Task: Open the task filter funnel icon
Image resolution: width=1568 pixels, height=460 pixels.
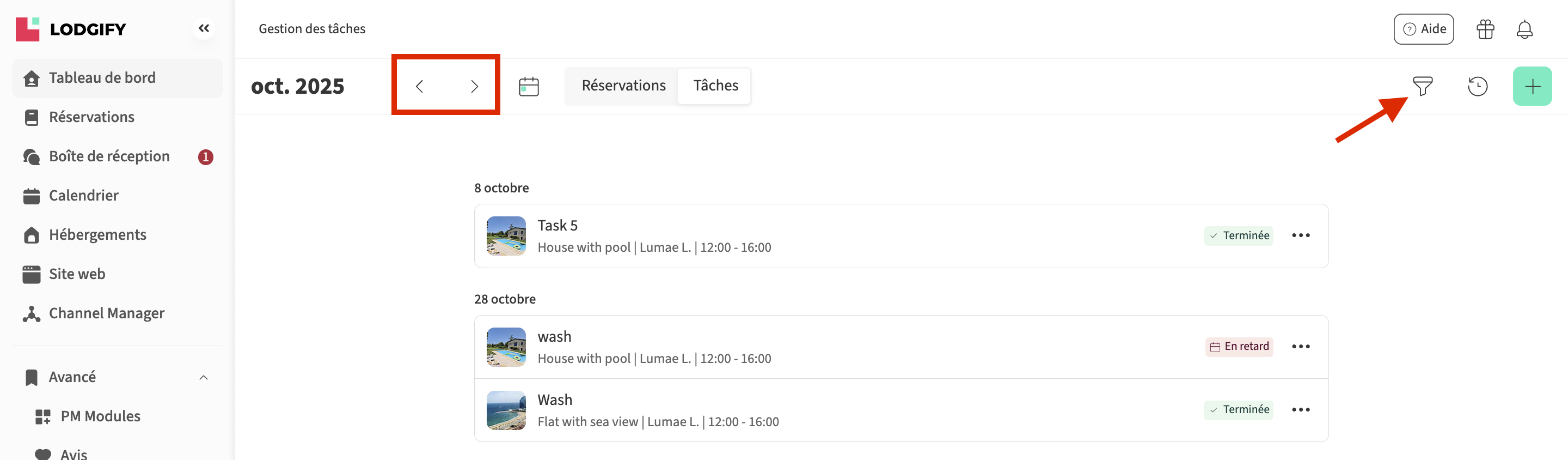Action: point(1422,86)
